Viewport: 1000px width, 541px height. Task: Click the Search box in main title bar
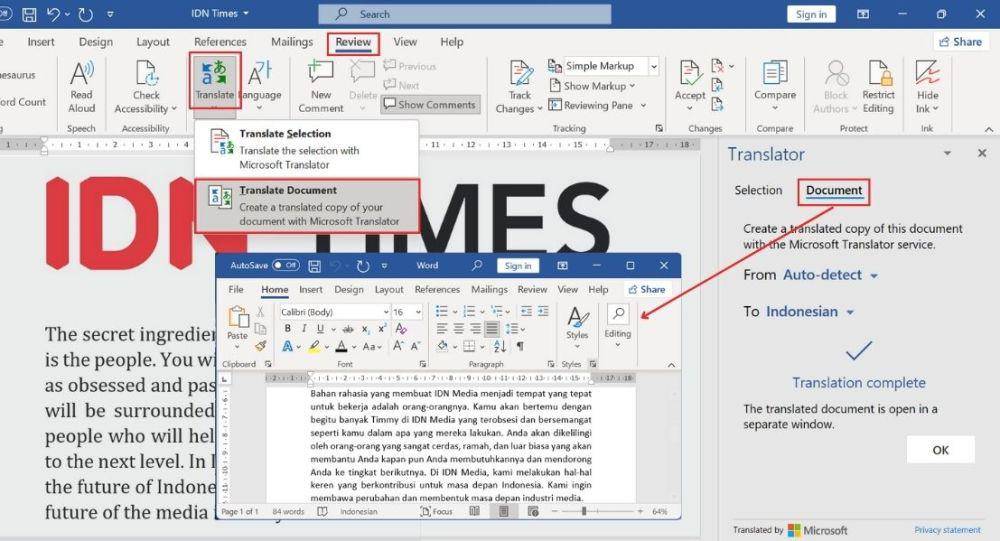click(x=464, y=13)
